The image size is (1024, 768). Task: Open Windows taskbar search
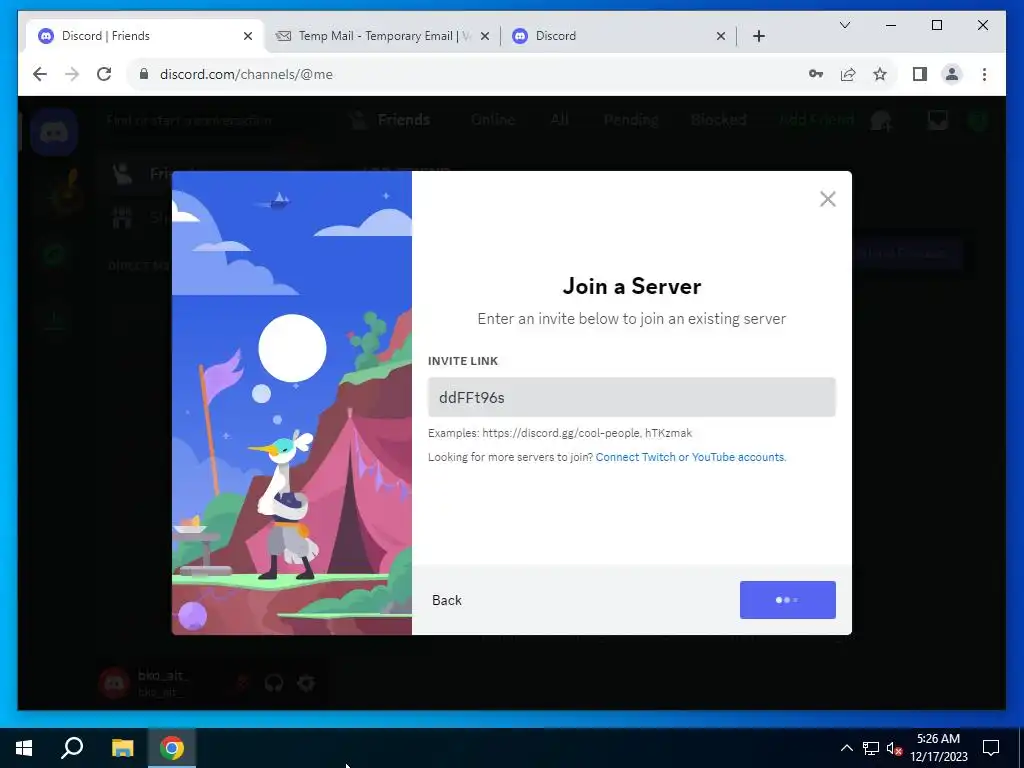point(72,748)
